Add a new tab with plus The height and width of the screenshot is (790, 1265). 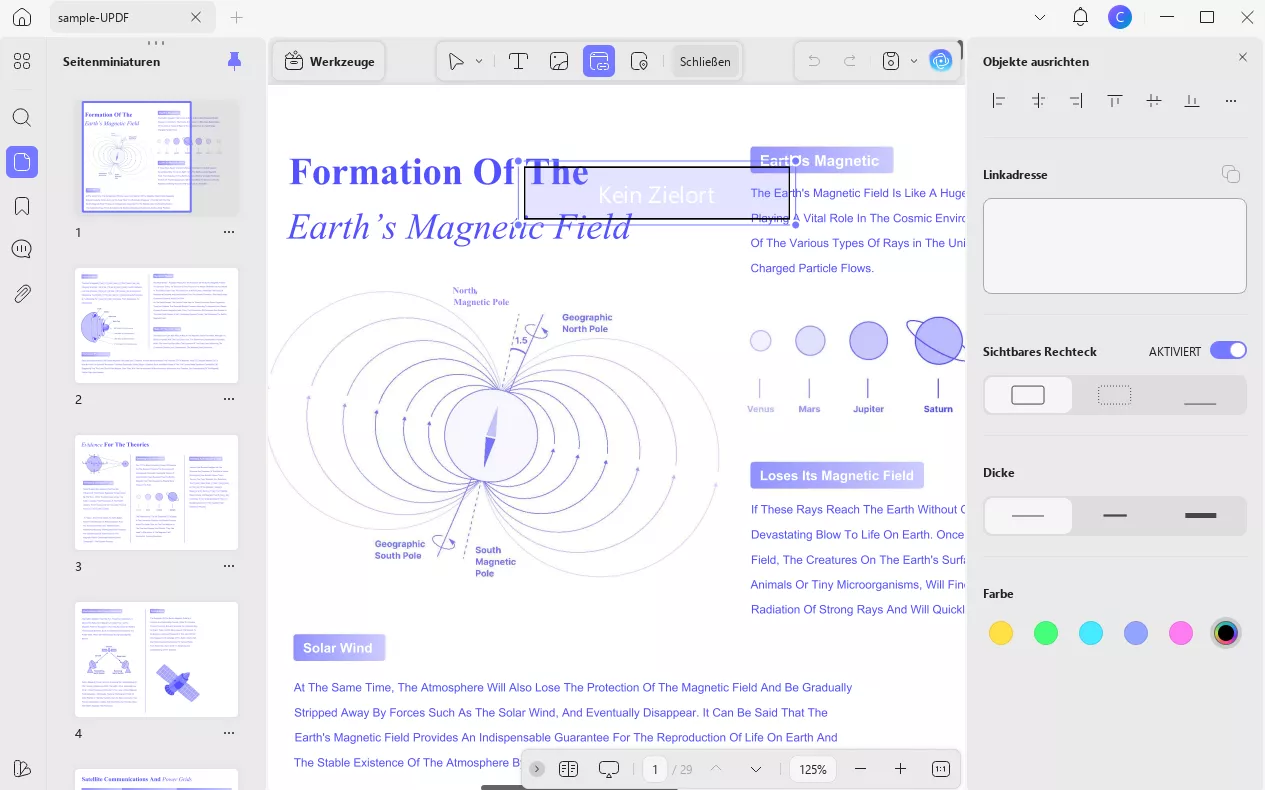coord(237,17)
